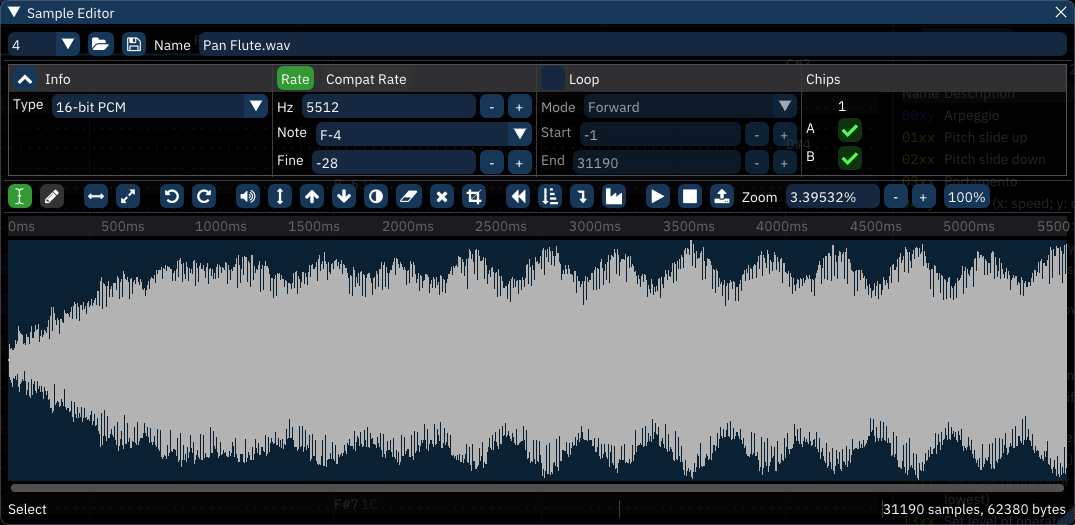Click the horizontal double-arrow Resize icon
The height and width of the screenshot is (525, 1075).
pyautogui.click(x=96, y=197)
